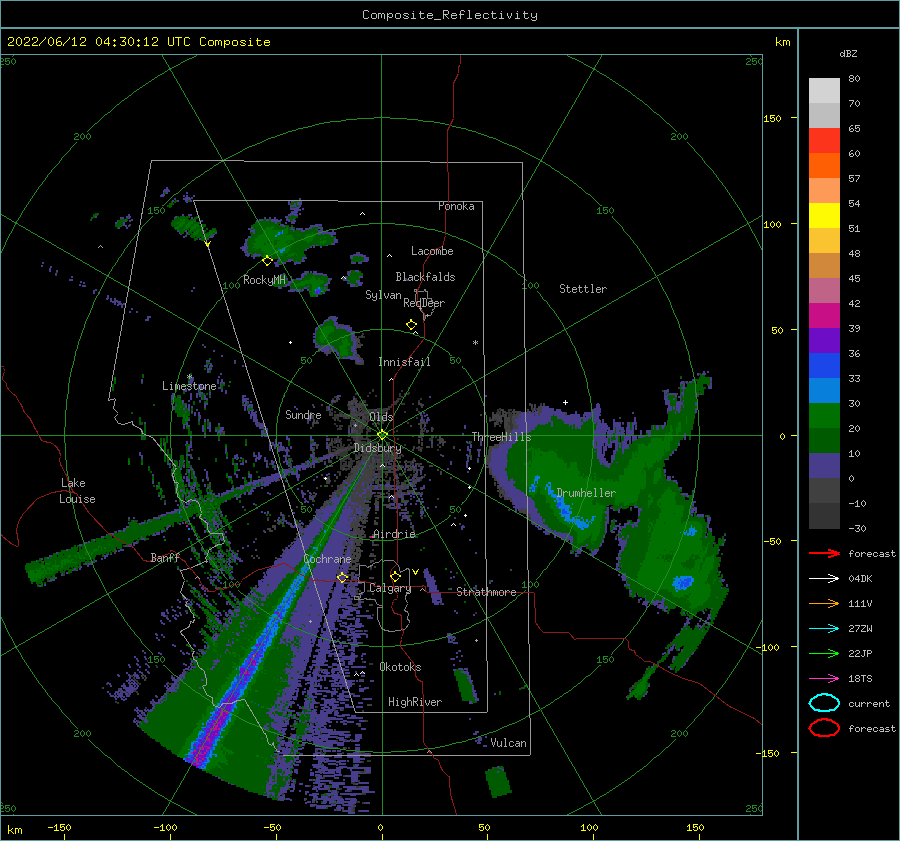The height and width of the screenshot is (841, 900).
Task: Click the red forecast ellipse legend icon
Action: [x=824, y=728]
